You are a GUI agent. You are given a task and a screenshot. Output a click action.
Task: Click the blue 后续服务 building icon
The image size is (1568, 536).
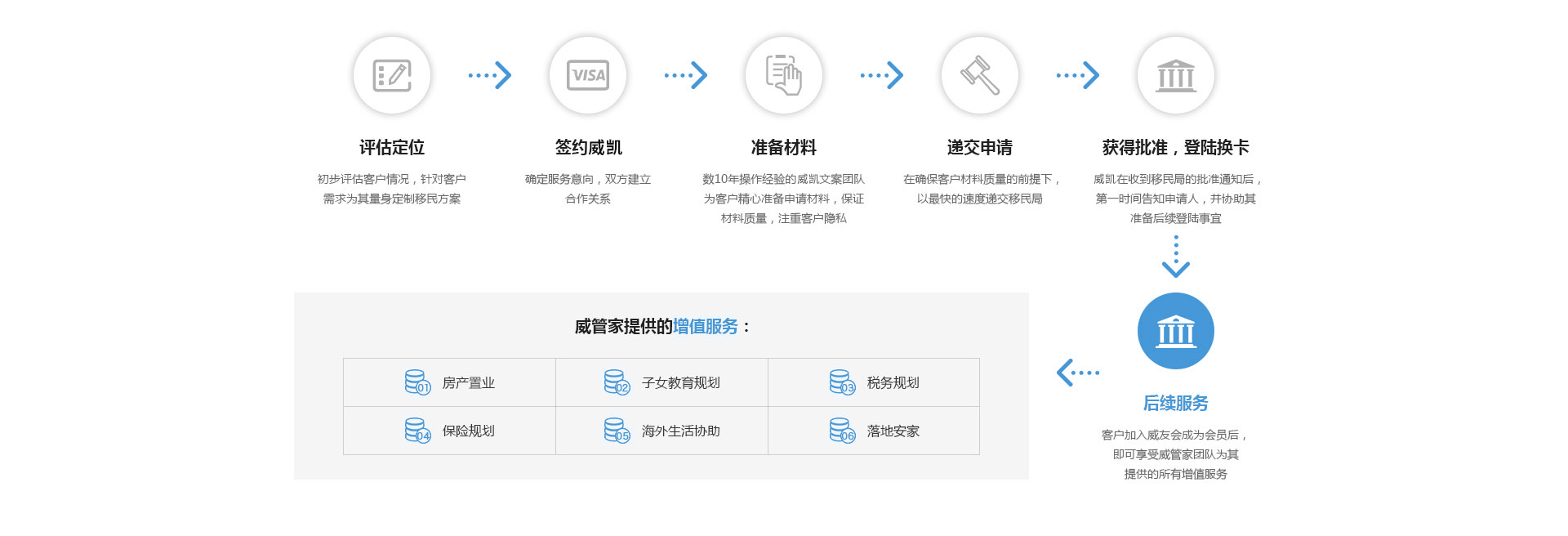pos(1176,331)
